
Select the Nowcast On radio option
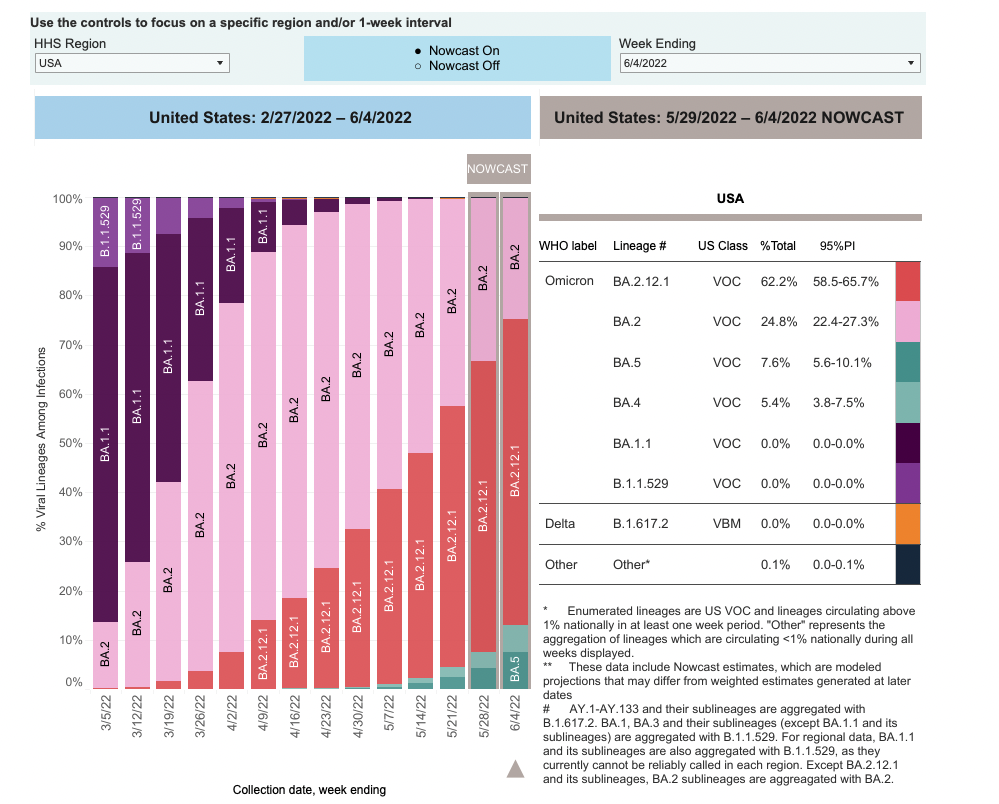[x=418, y=51]
